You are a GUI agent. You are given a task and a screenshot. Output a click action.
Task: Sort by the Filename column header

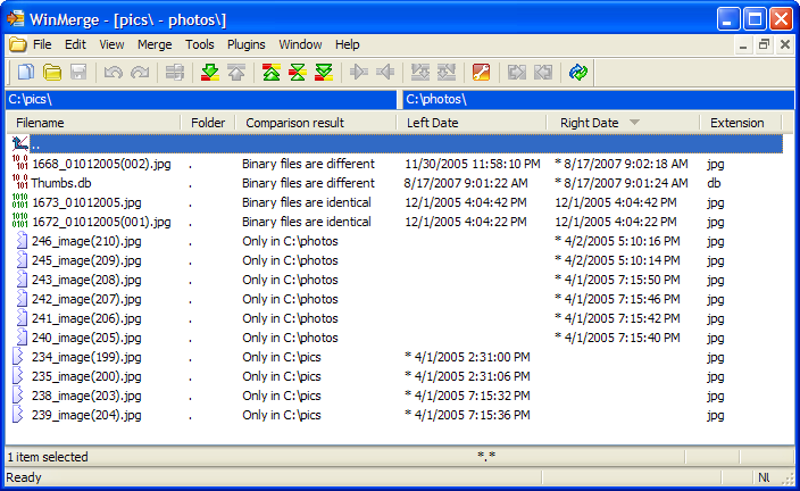click(94, 123)
